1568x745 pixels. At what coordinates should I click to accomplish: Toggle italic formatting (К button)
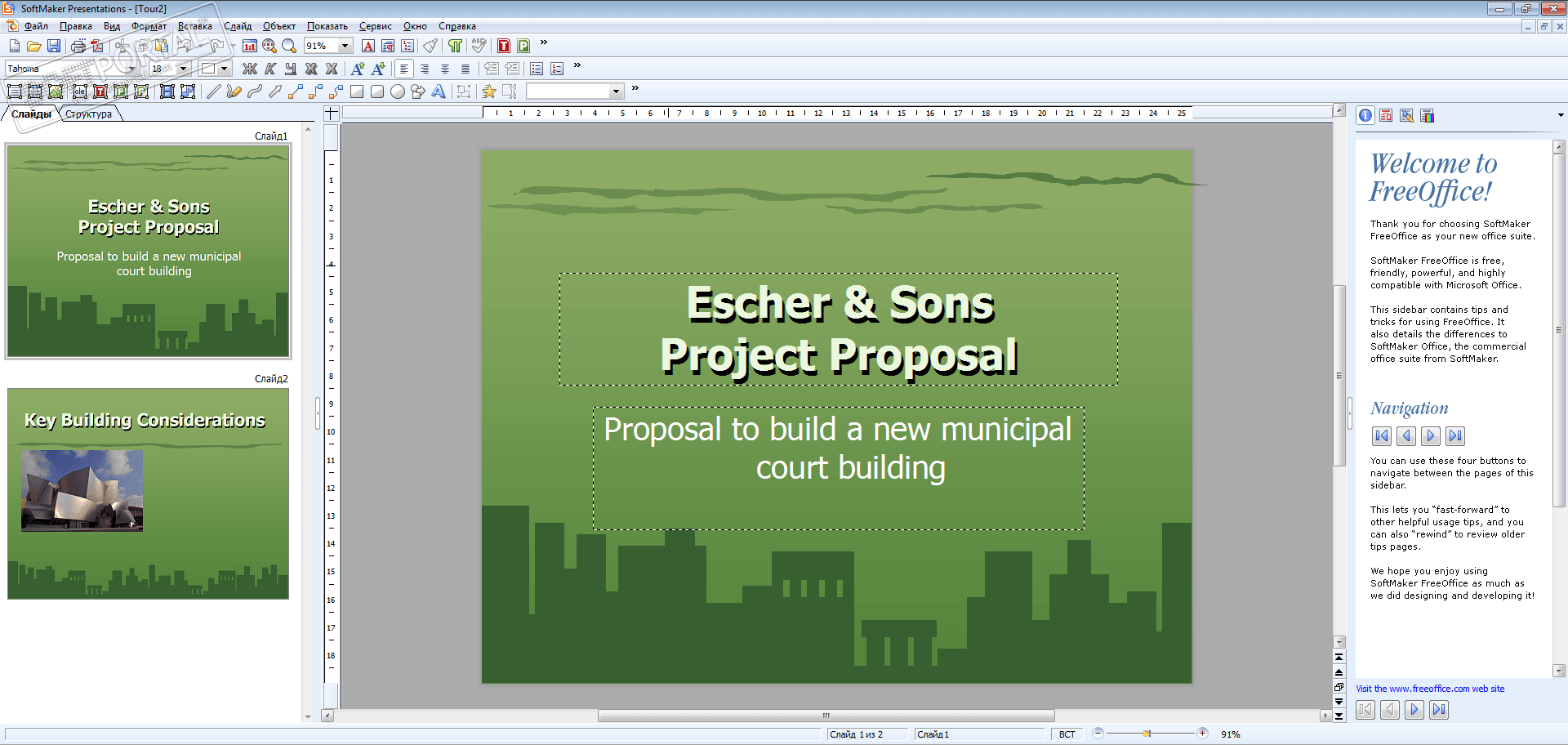tap(270, 69)
